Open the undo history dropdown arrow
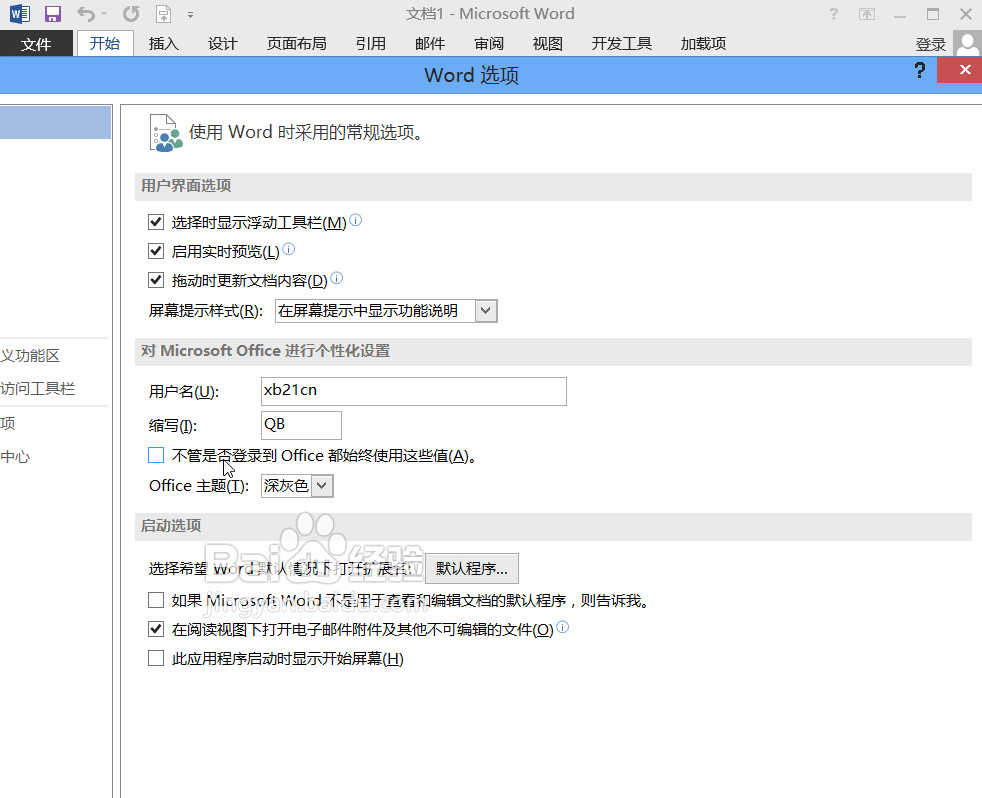 (104, 14)
